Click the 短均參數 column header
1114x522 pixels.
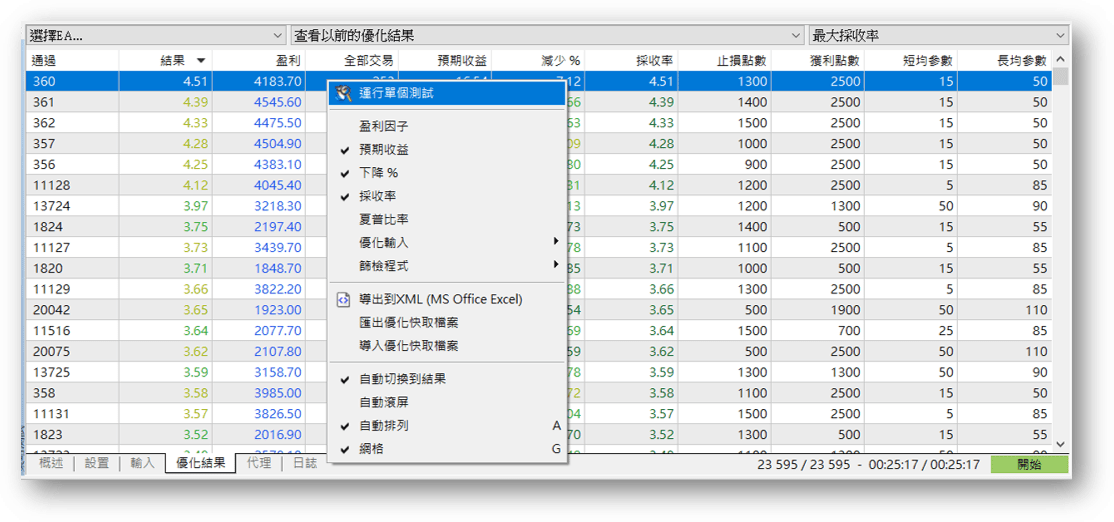click(912, 60)
